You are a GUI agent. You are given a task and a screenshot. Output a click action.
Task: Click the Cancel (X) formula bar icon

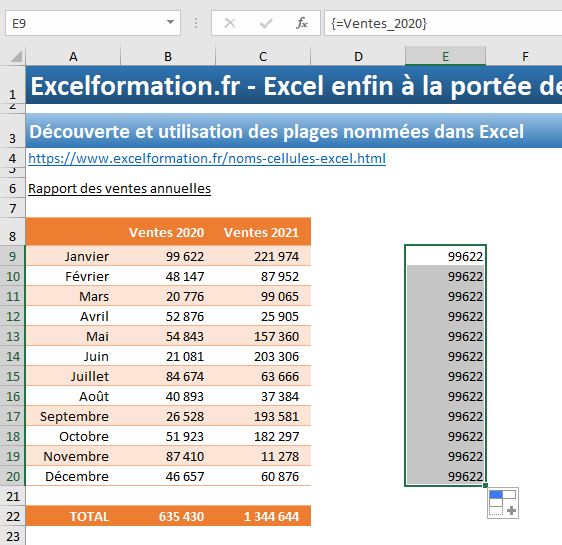tap(230, 23)
